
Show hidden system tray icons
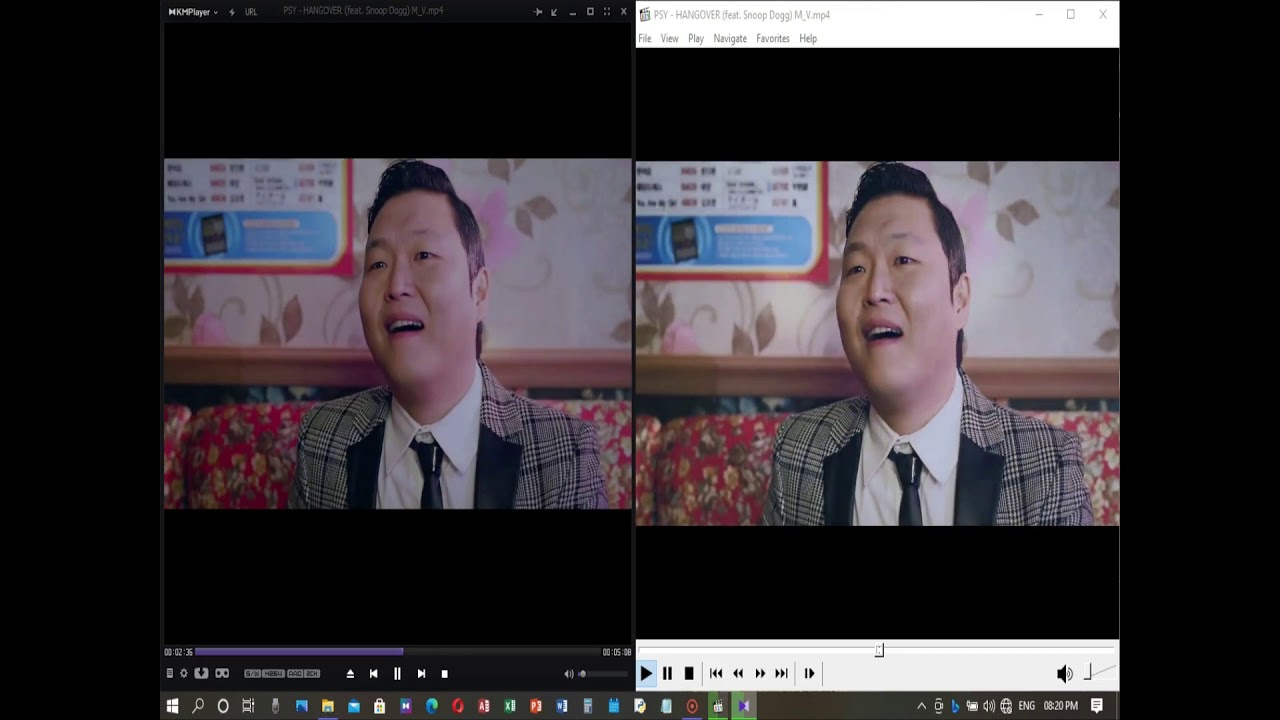(921, 706)
